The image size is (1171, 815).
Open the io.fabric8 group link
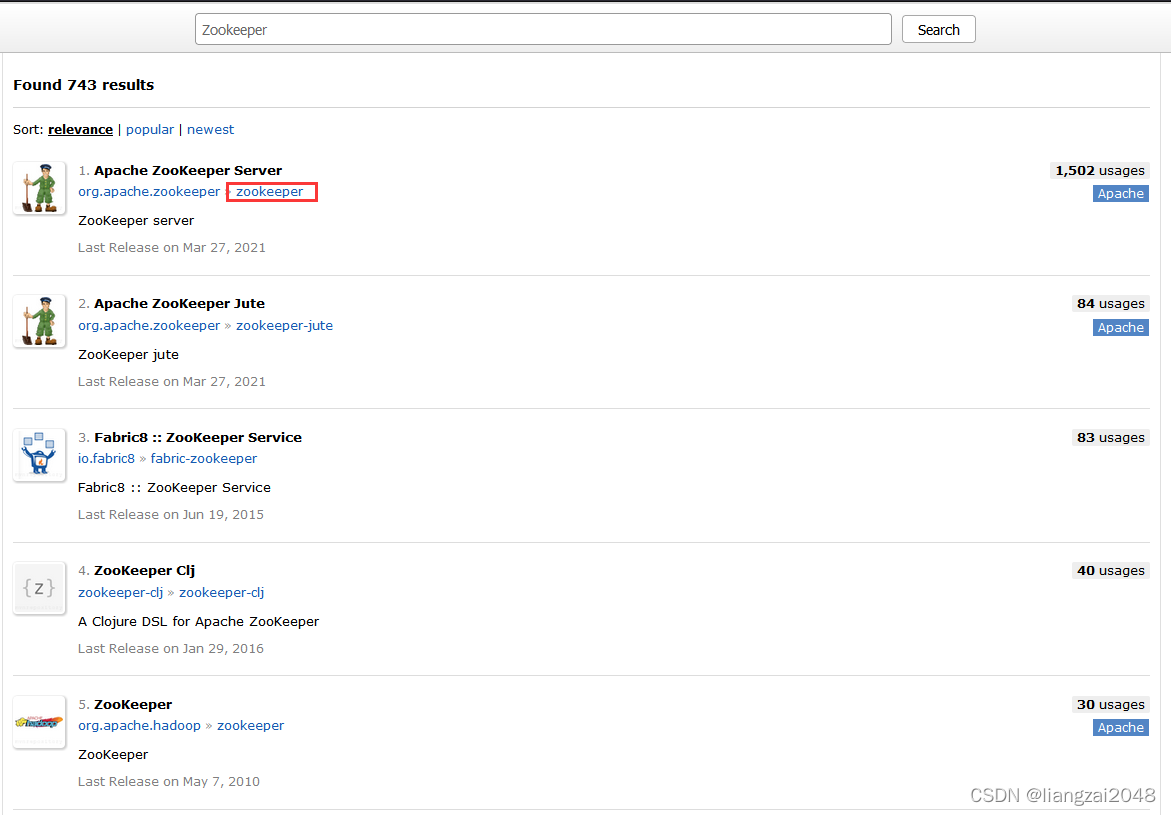(106, 459)
